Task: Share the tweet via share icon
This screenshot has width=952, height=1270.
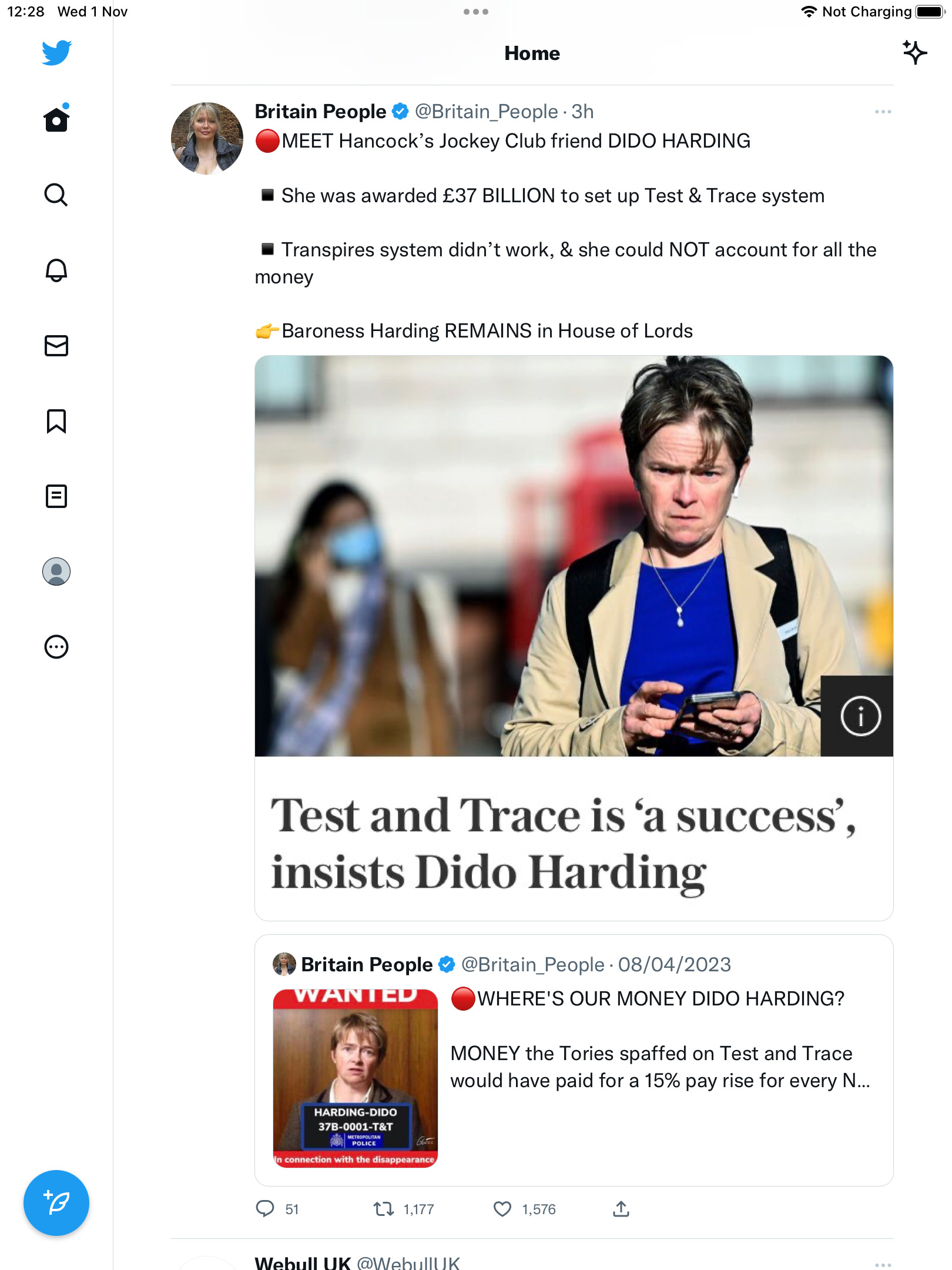Action: (621, 1209)
